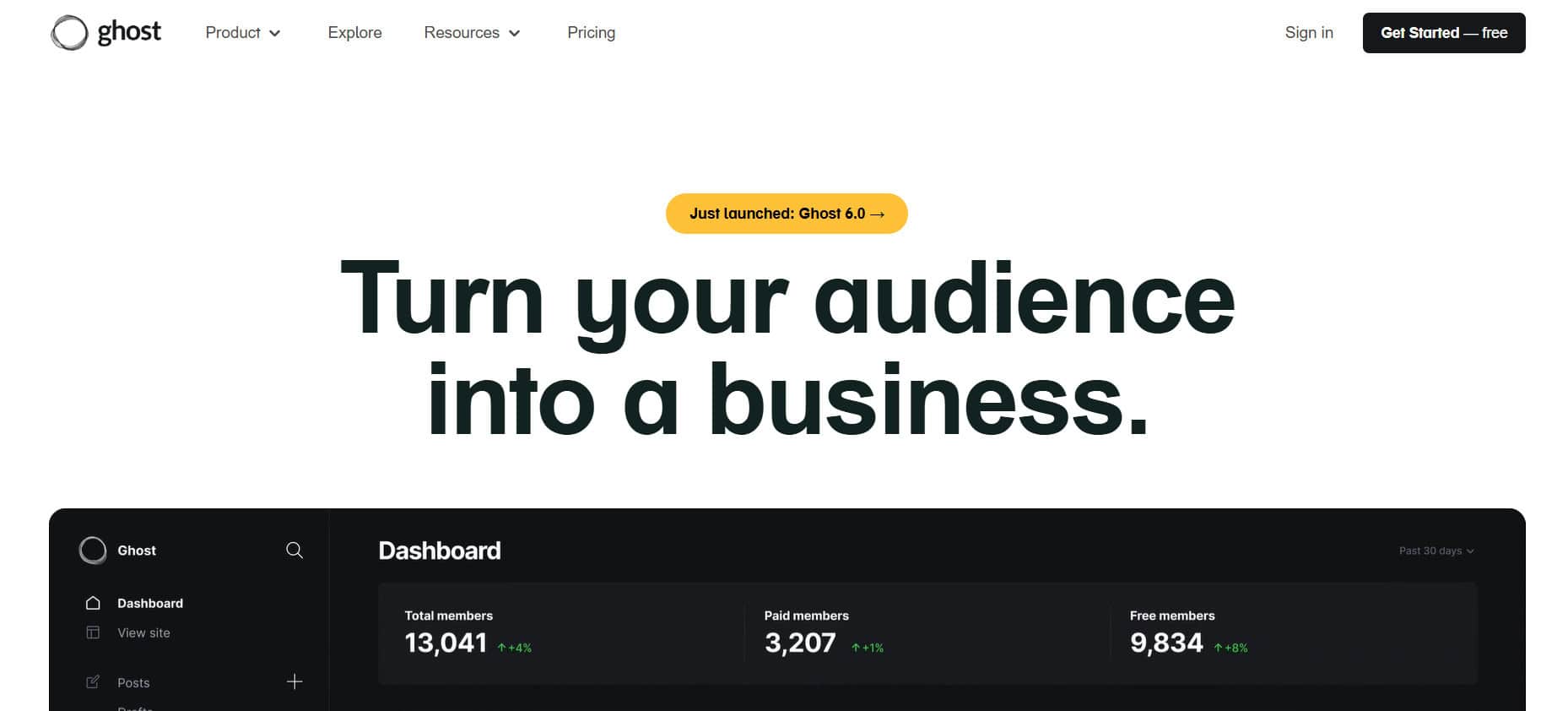
Task: Click the Dashboard home icon in sidebar
Action: click(x=93, y=603)
